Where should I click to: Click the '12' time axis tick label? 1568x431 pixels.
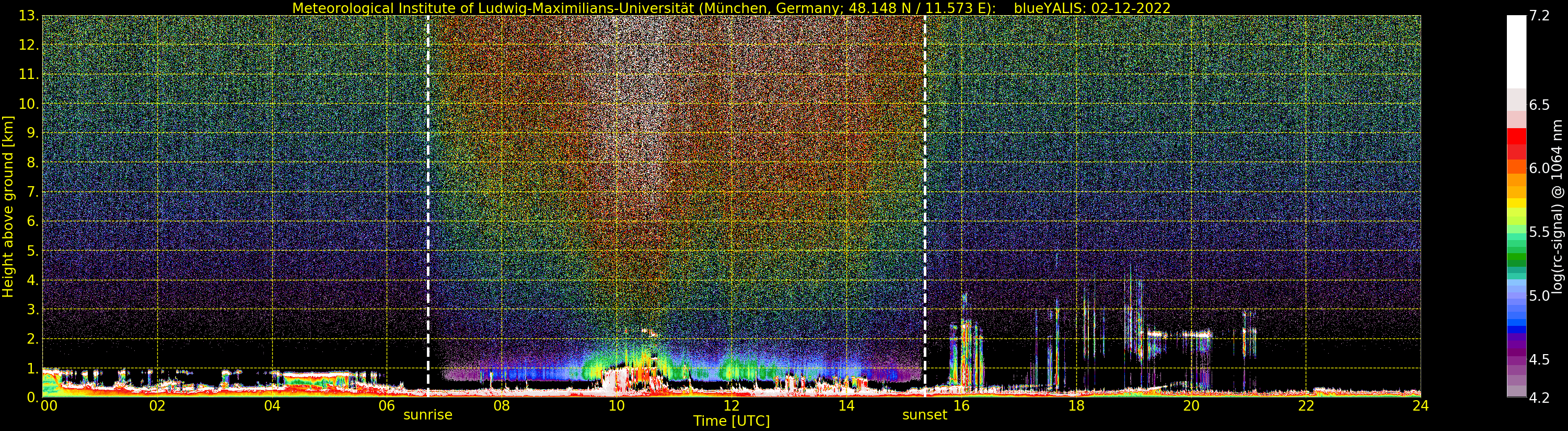pos(731,405)
